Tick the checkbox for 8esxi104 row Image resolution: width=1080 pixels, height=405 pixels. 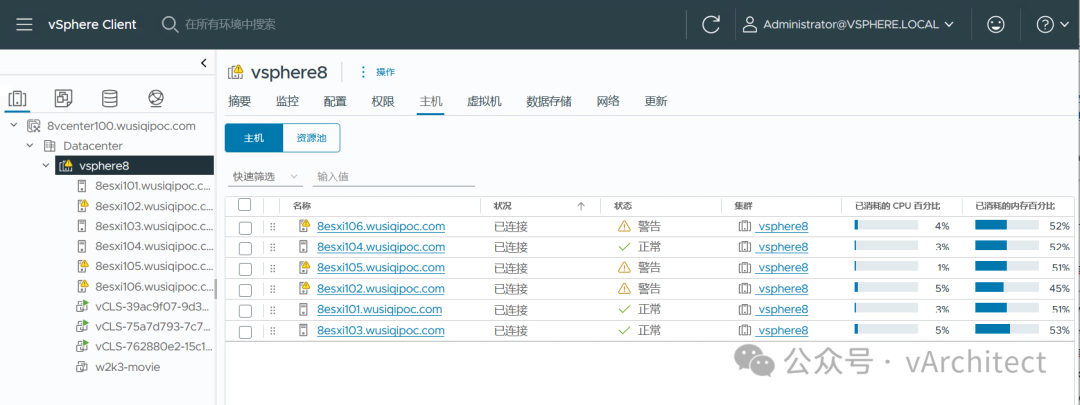(245, 248)
